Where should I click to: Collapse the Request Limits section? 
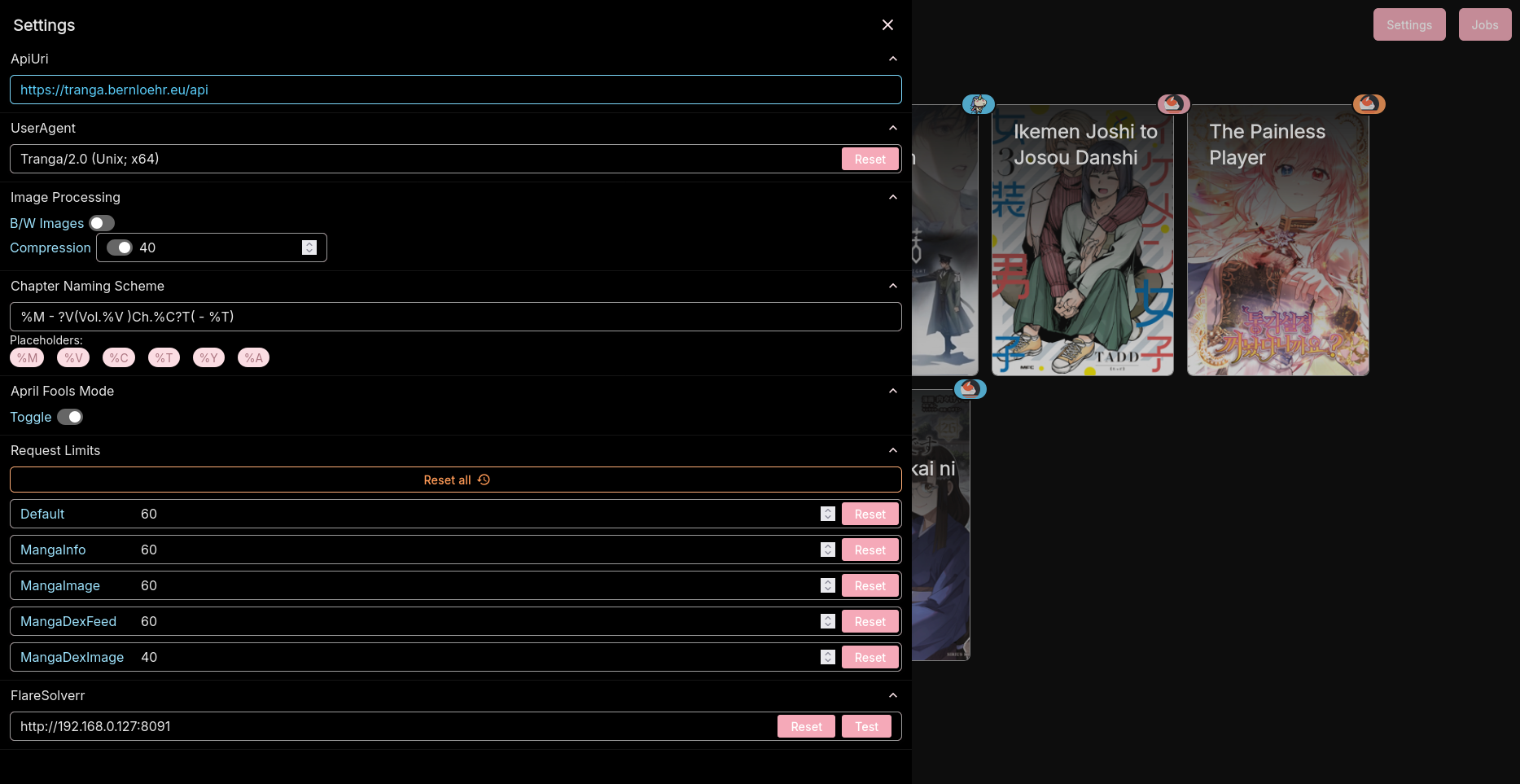(x=893, y=450)
